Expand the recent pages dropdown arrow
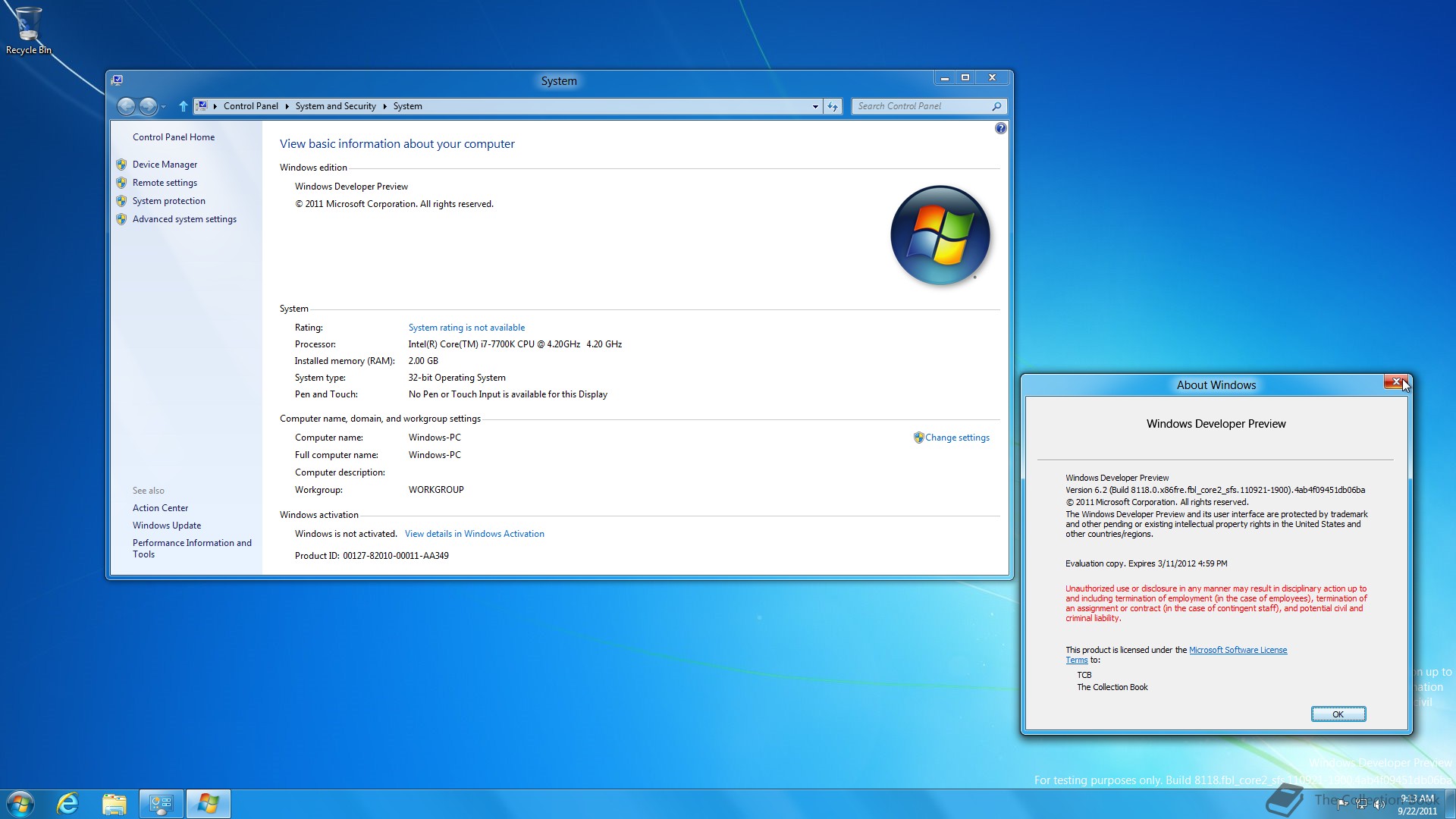1456x819 pixels. pos(163,107)
